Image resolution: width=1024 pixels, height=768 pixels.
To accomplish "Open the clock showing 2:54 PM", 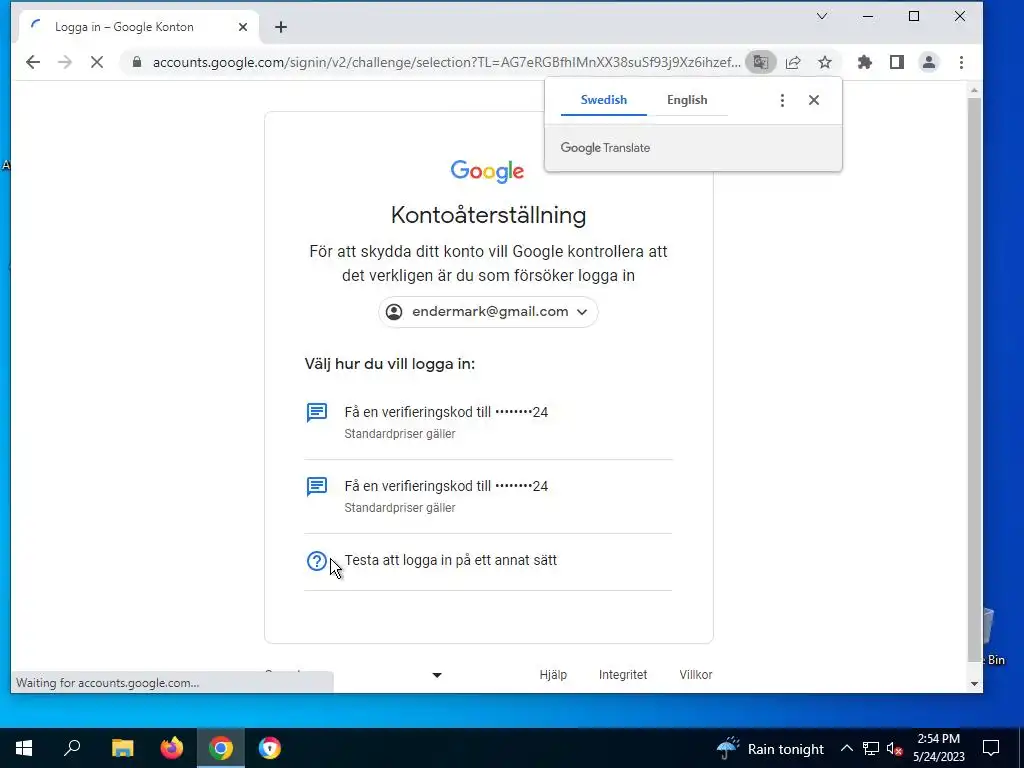I will (938, 748).
